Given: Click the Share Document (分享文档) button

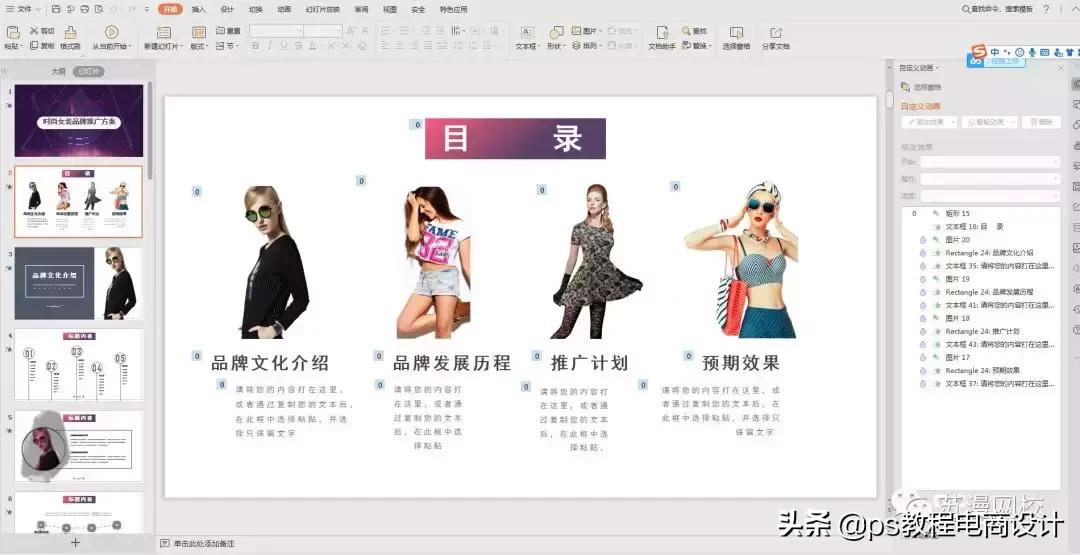Looking at the screenshot, I should tap(776, 38).
